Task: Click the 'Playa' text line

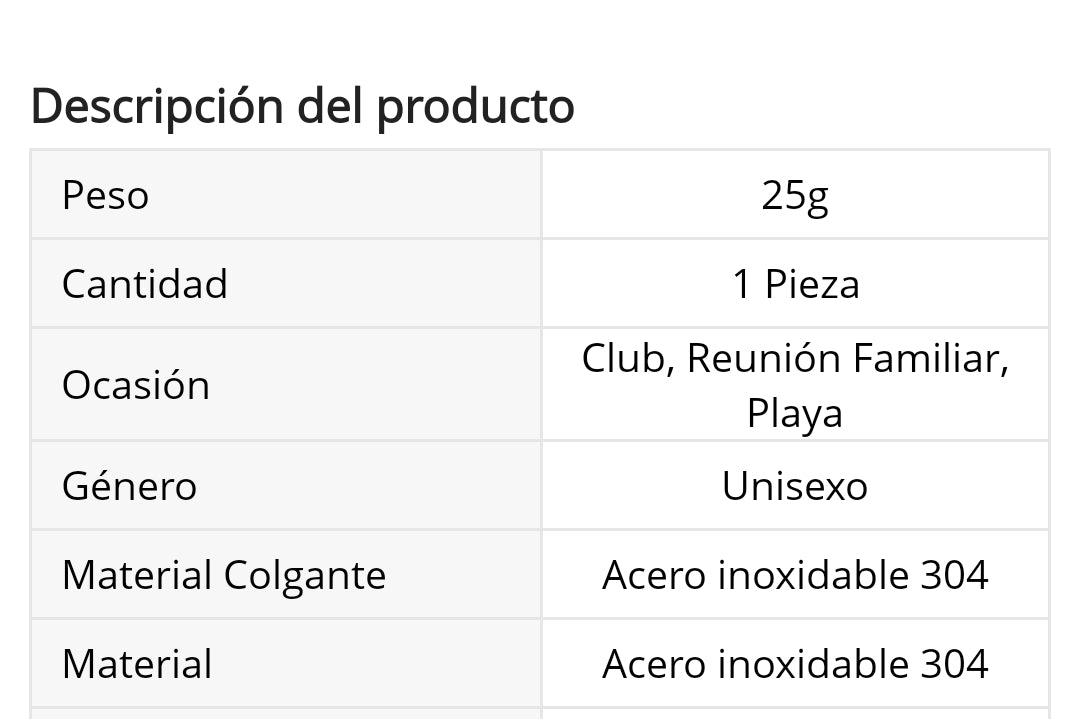Action: (795, 414)
